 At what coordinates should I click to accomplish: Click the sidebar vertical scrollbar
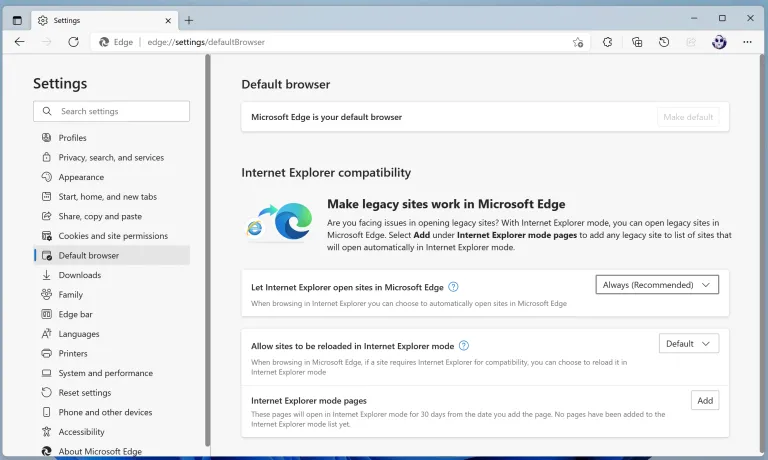click(207, 250)
